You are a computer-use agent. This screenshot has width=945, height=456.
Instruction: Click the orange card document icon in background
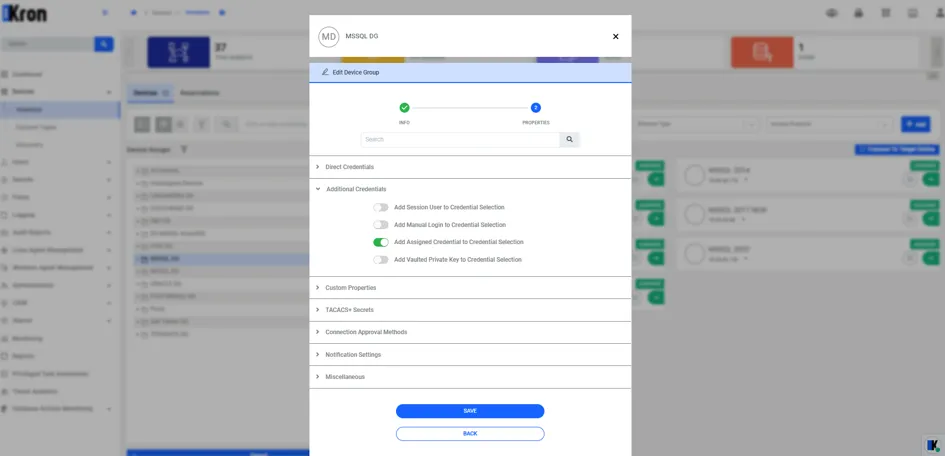click(762, 52)
